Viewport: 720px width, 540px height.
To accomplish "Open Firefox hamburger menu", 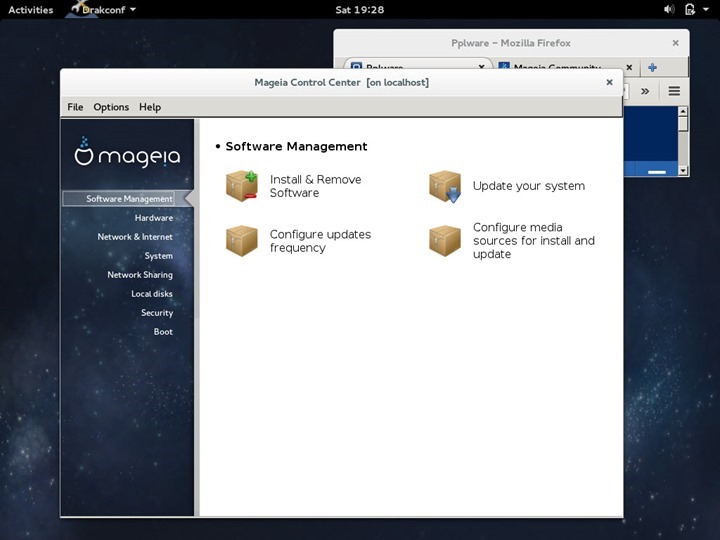I will (x=674, y=91).
